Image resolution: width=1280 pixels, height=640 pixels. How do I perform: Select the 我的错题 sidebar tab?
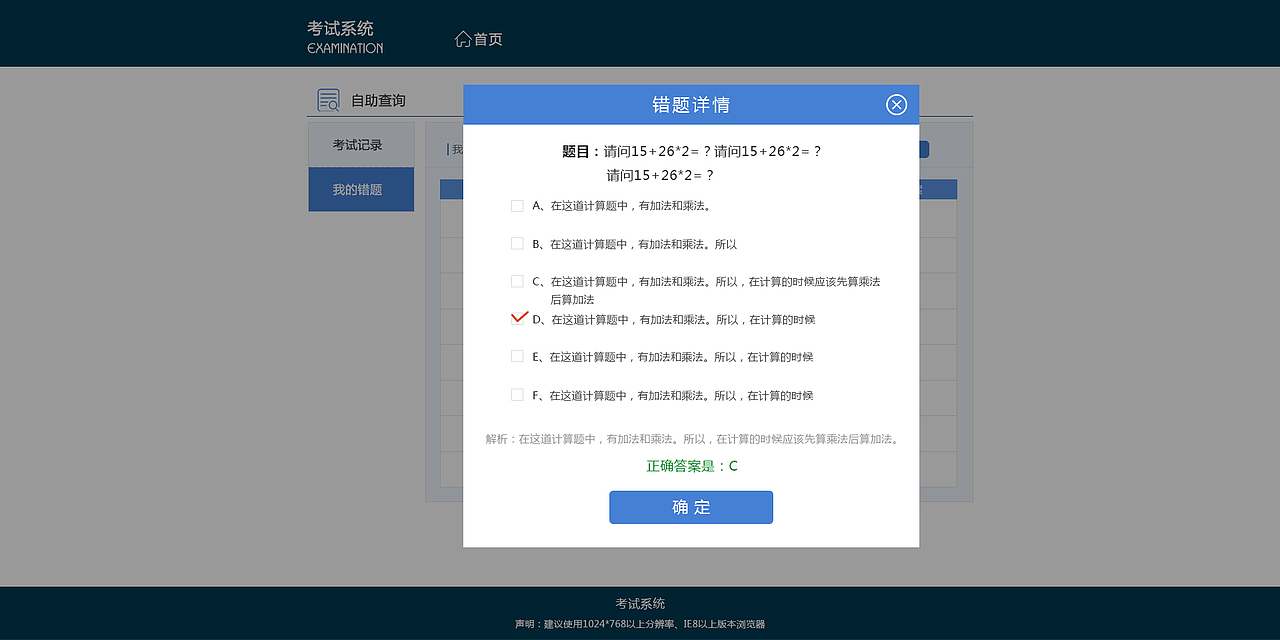point(360,188)
